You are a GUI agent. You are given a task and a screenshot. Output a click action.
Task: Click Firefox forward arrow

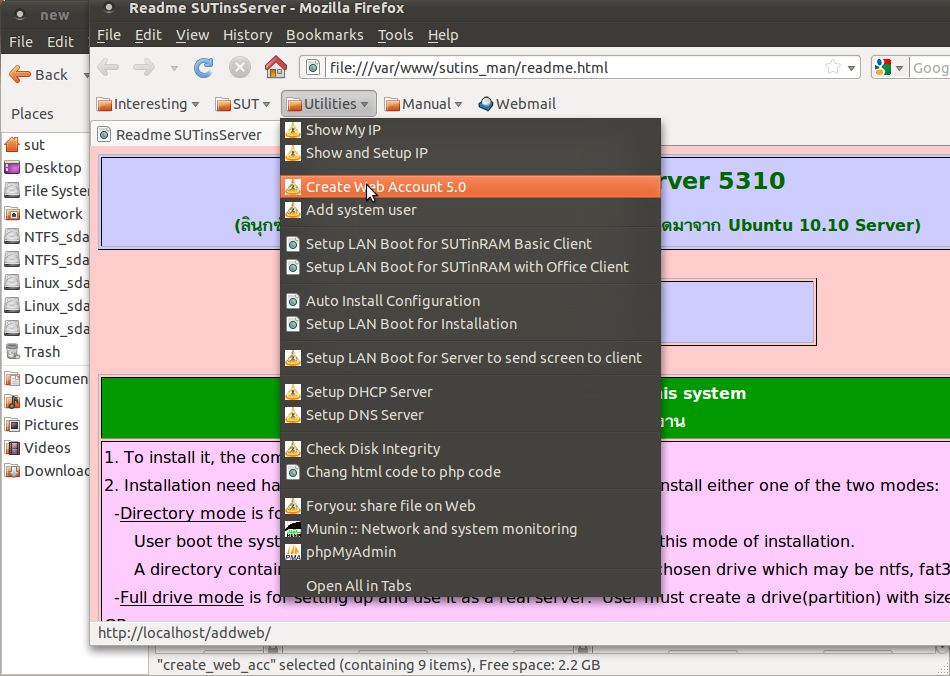pyautogui.click(x=144, y=67)
